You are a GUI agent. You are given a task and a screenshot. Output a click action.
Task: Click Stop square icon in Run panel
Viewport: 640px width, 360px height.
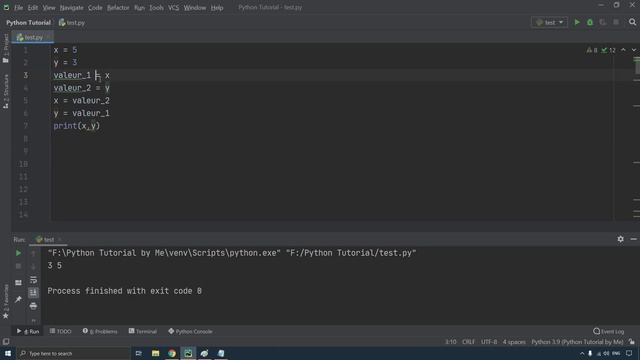click(18, 266)
